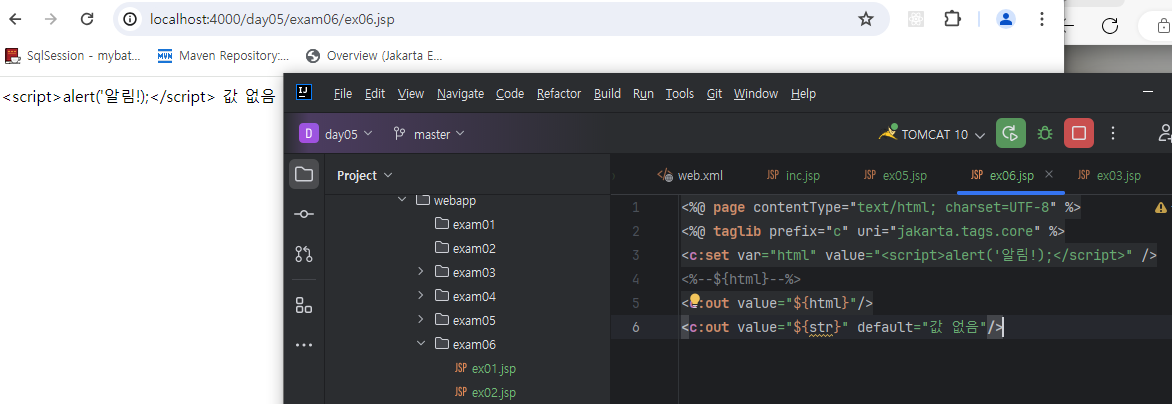1172x404 pixels.
Task: Click the IntelliJ IDEA logo icon
Action: 304,93
